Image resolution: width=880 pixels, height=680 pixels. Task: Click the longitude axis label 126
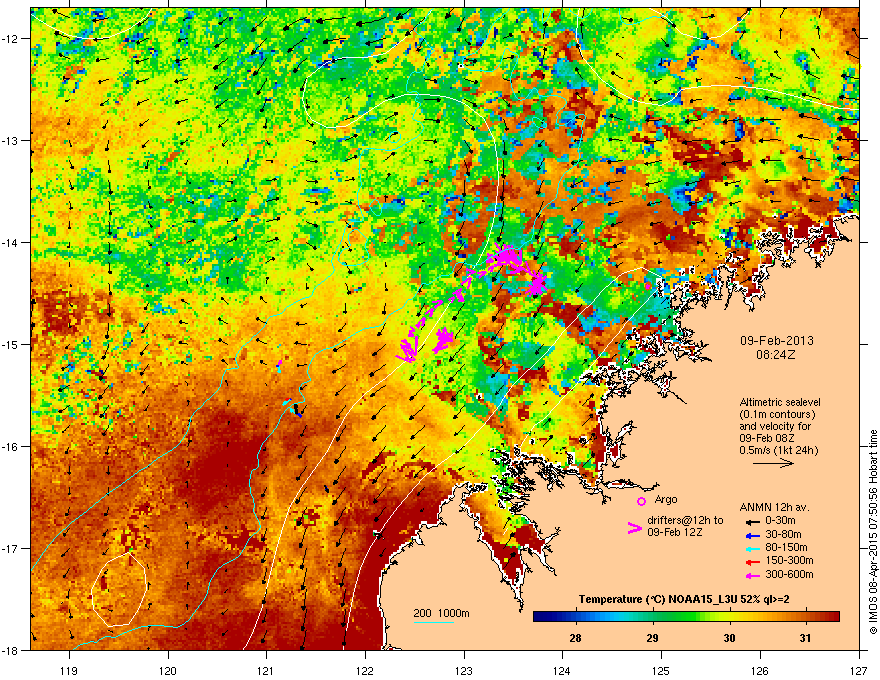pos(760,670)
